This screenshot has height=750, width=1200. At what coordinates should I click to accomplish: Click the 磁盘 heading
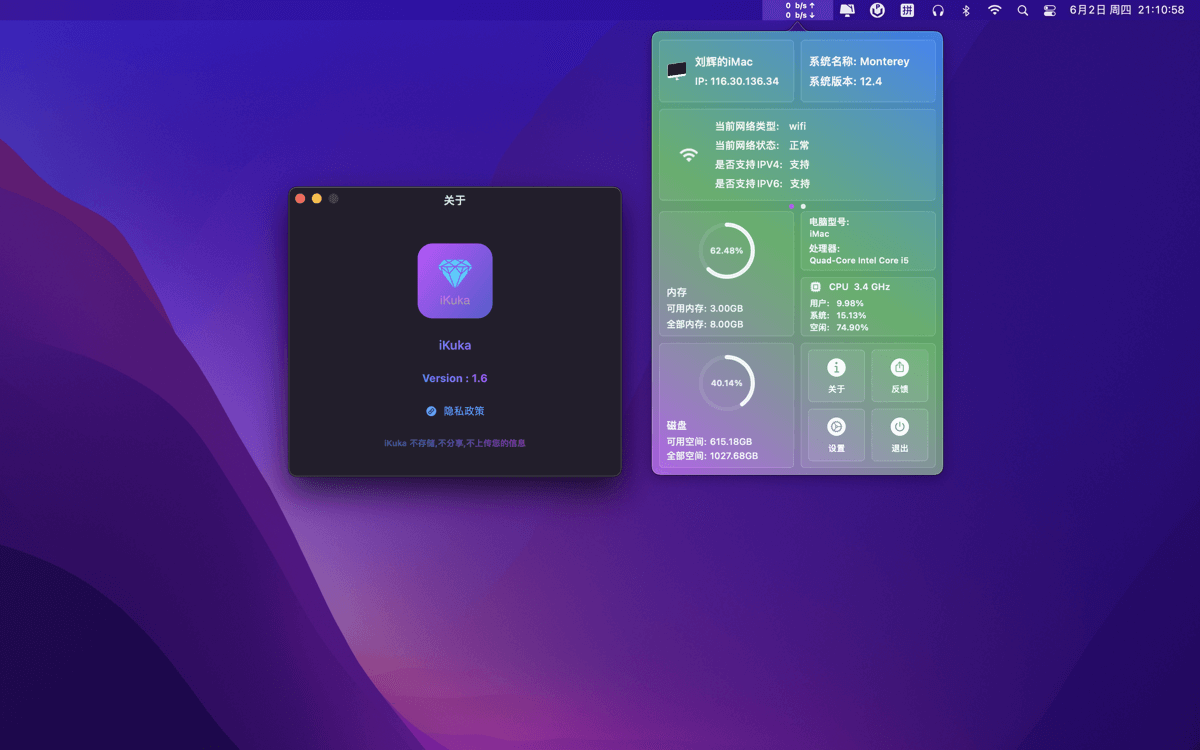coord(677,425)
